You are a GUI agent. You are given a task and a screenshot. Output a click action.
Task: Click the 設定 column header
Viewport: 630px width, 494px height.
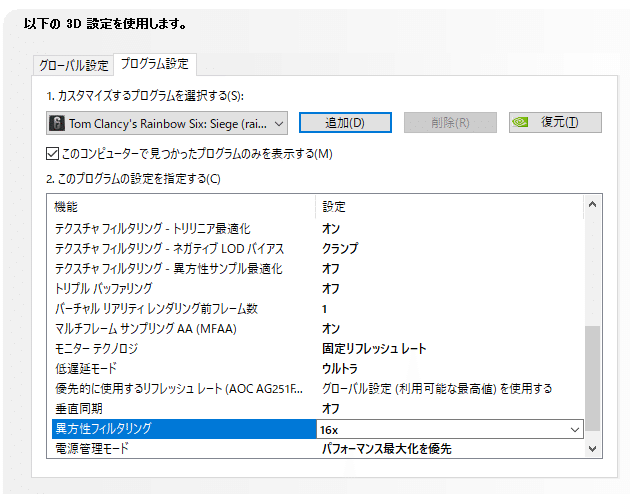pos(333,207)
